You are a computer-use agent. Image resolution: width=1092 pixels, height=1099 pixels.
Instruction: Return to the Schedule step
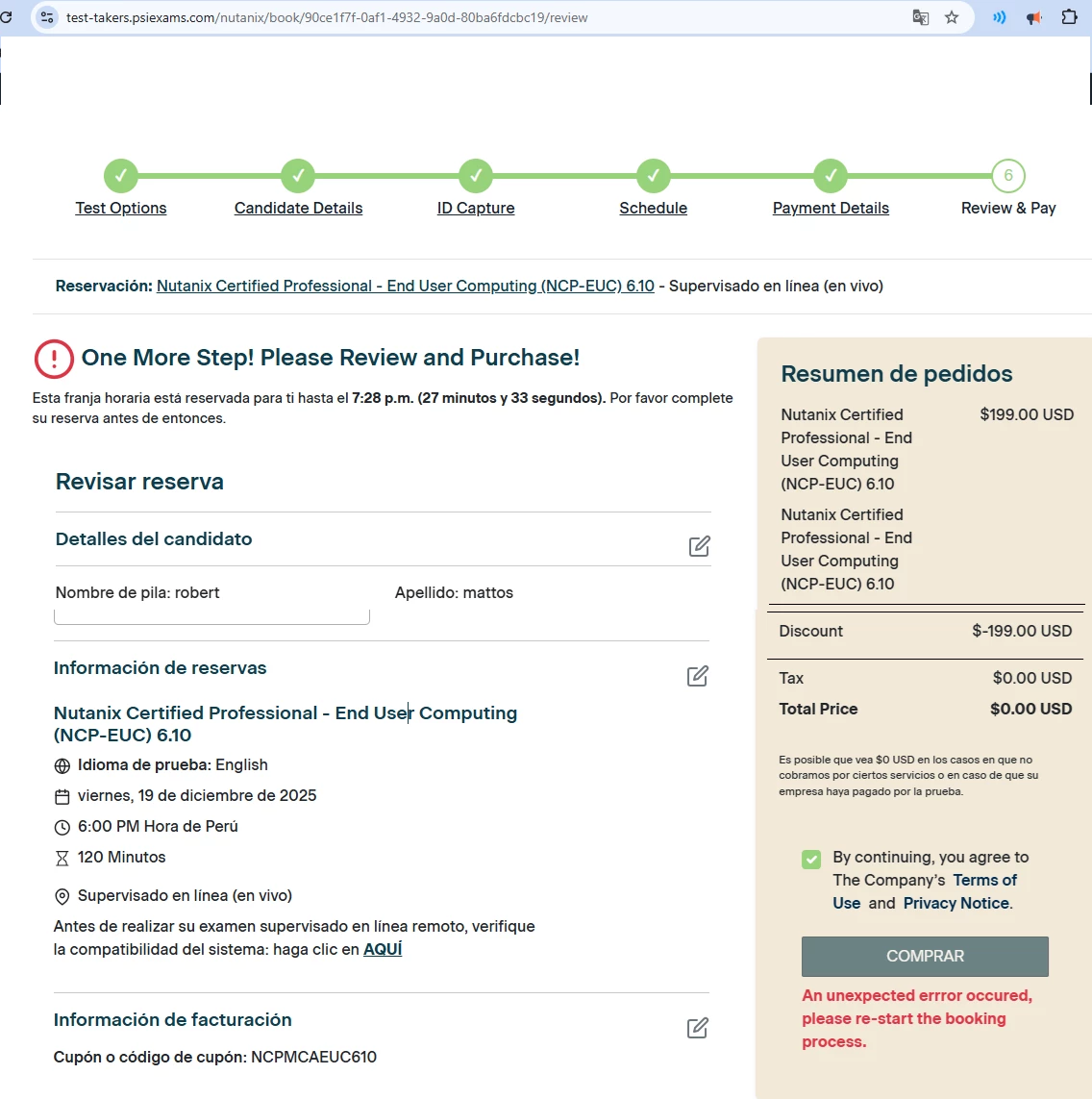[654, 208]
